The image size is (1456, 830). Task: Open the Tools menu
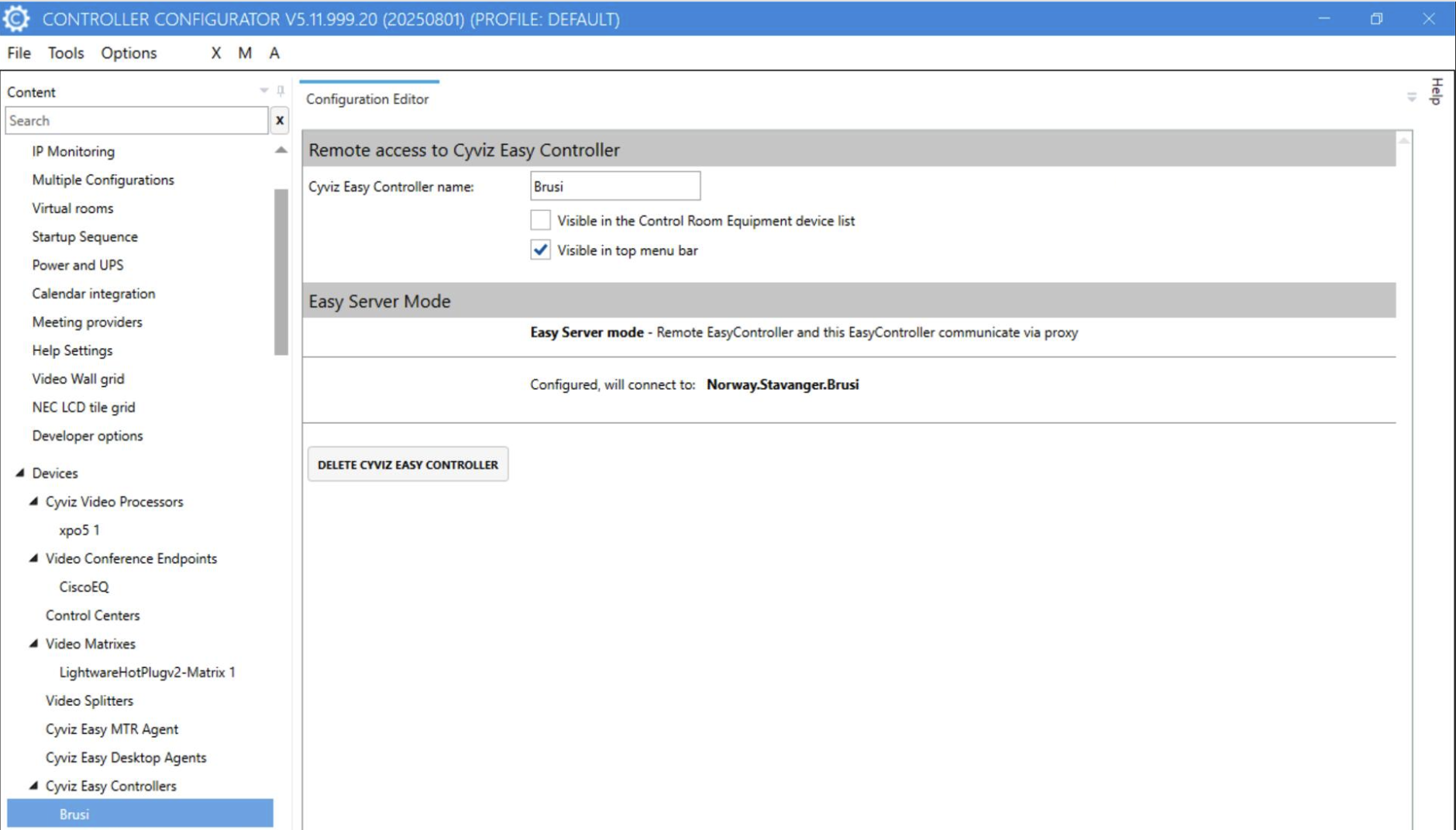point(65,53)
